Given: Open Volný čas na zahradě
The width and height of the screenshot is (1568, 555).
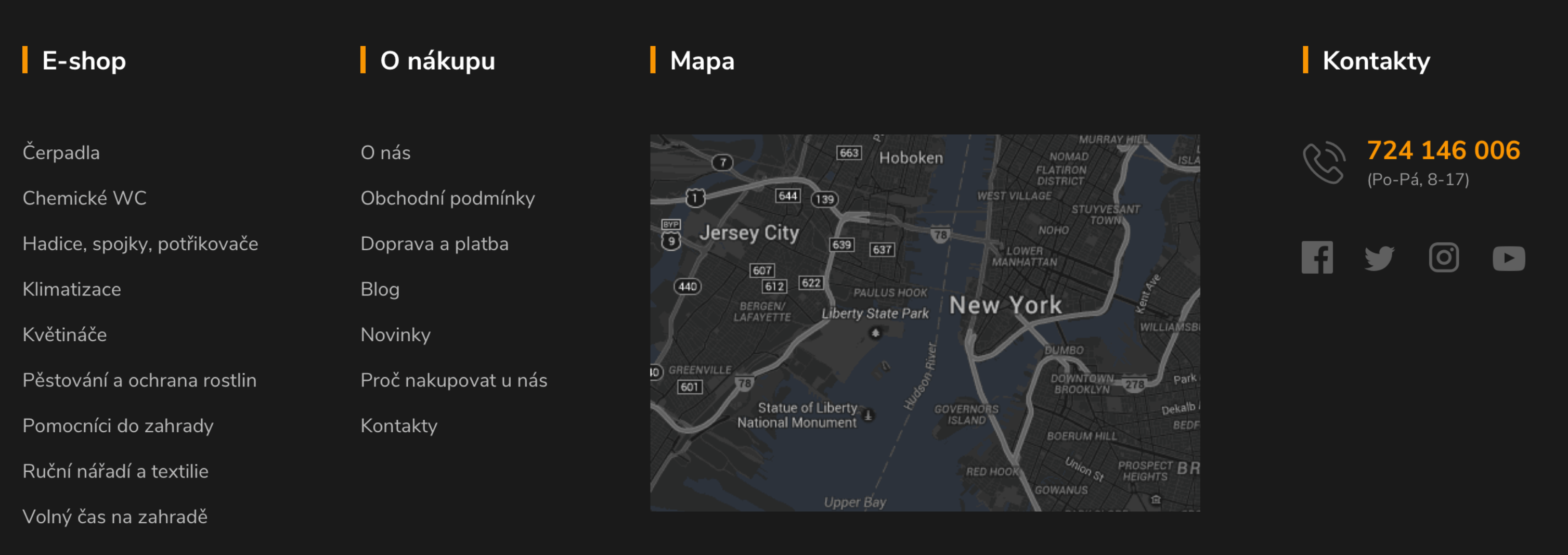Looking at the screenshot, I should click(114, 517).
